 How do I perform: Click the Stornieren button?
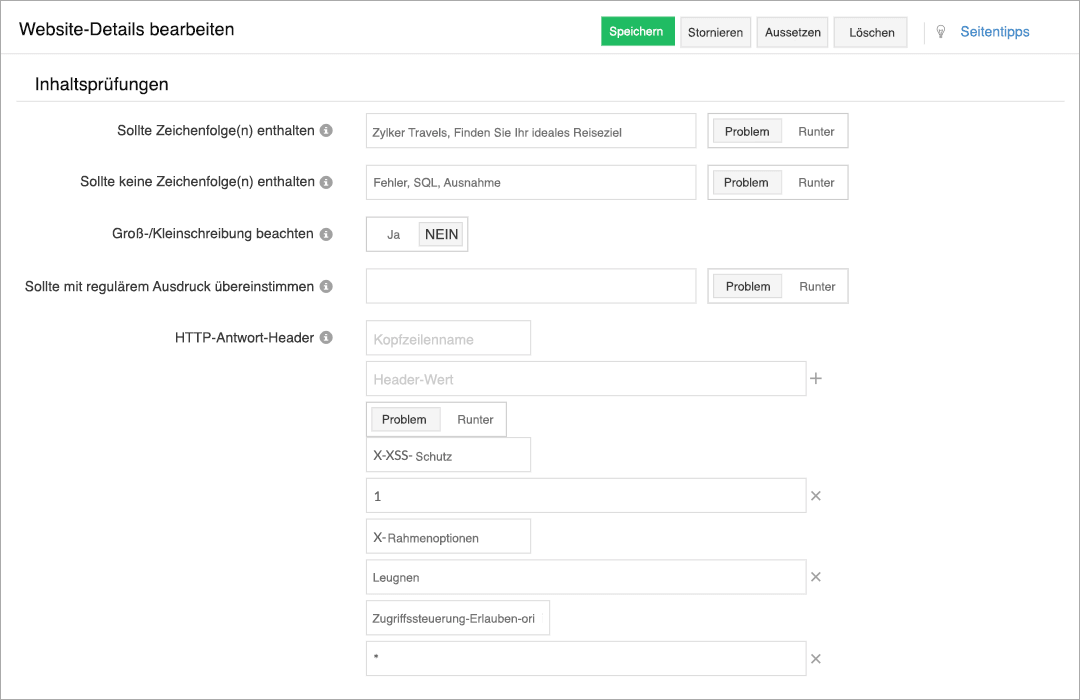pyautogui.click(x=715, y=31)
